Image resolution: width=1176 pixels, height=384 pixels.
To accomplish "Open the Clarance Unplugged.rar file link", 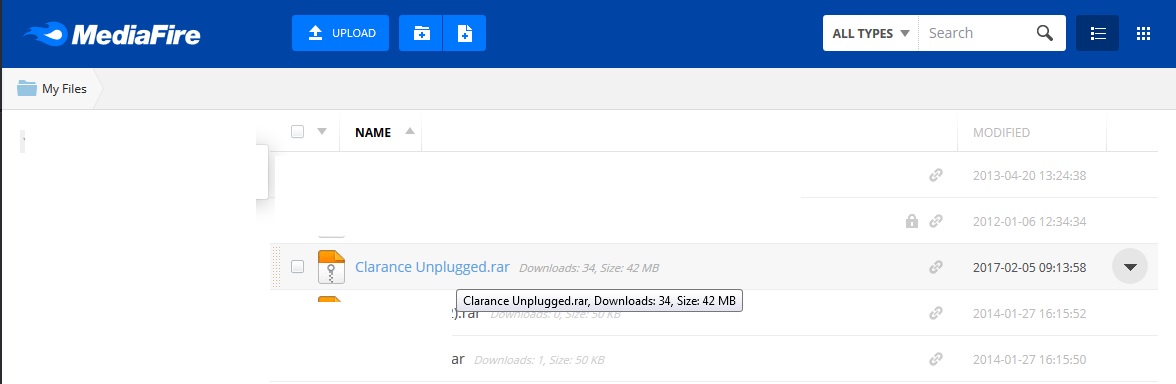I will [432, 267].
